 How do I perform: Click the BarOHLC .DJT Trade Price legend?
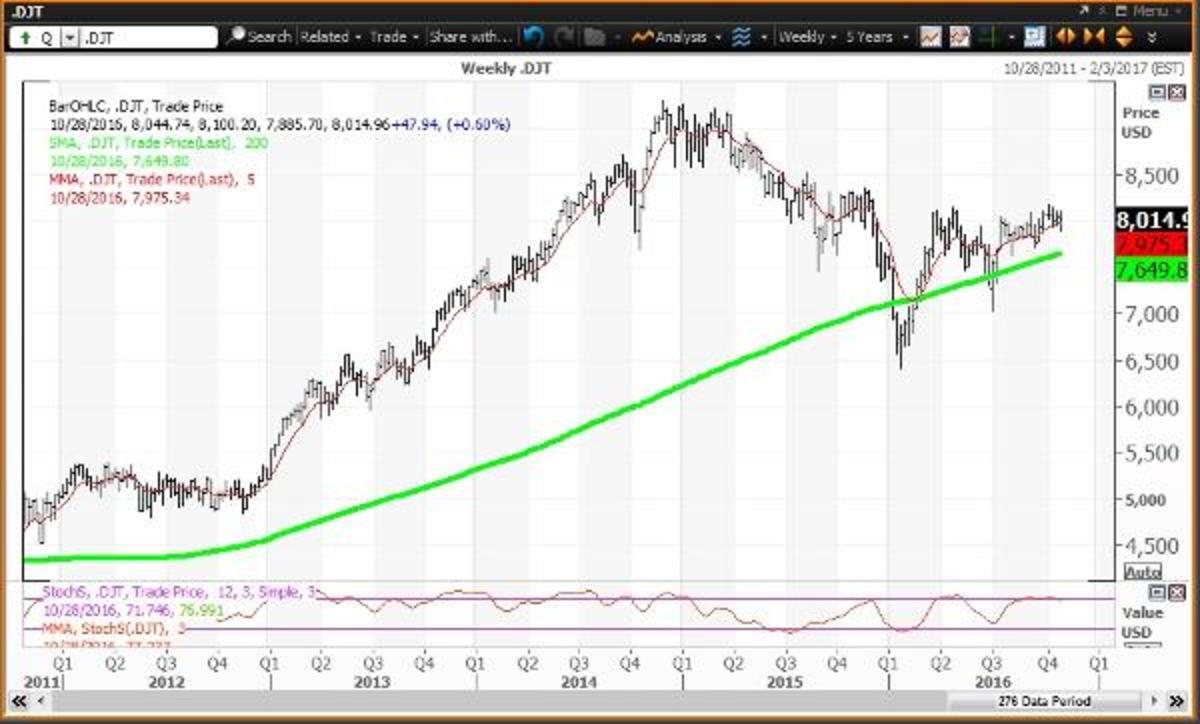136,106
